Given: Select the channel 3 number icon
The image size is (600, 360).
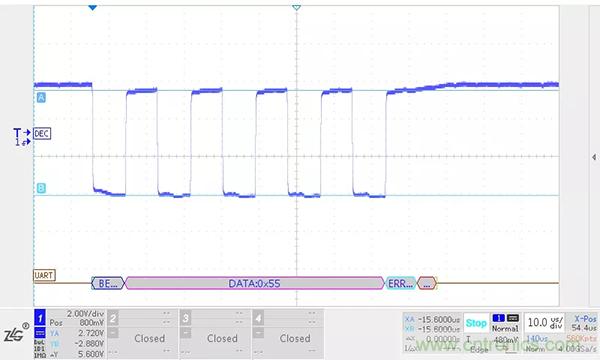Looking at the screenshot, I should [x=186, y=318].
